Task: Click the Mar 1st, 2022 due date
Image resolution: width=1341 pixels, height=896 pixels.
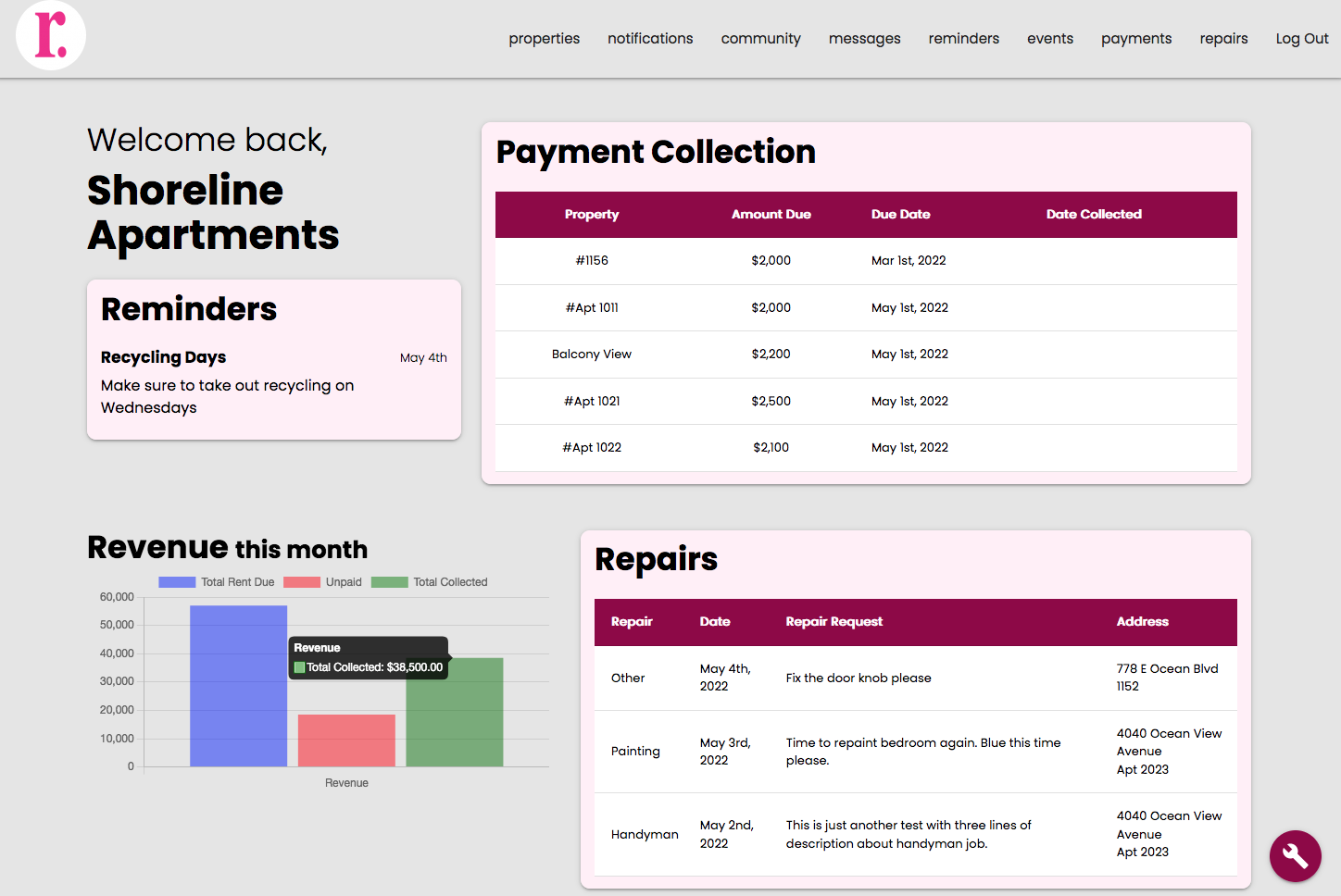Action: pyautogui.click(x=909, y=261)
